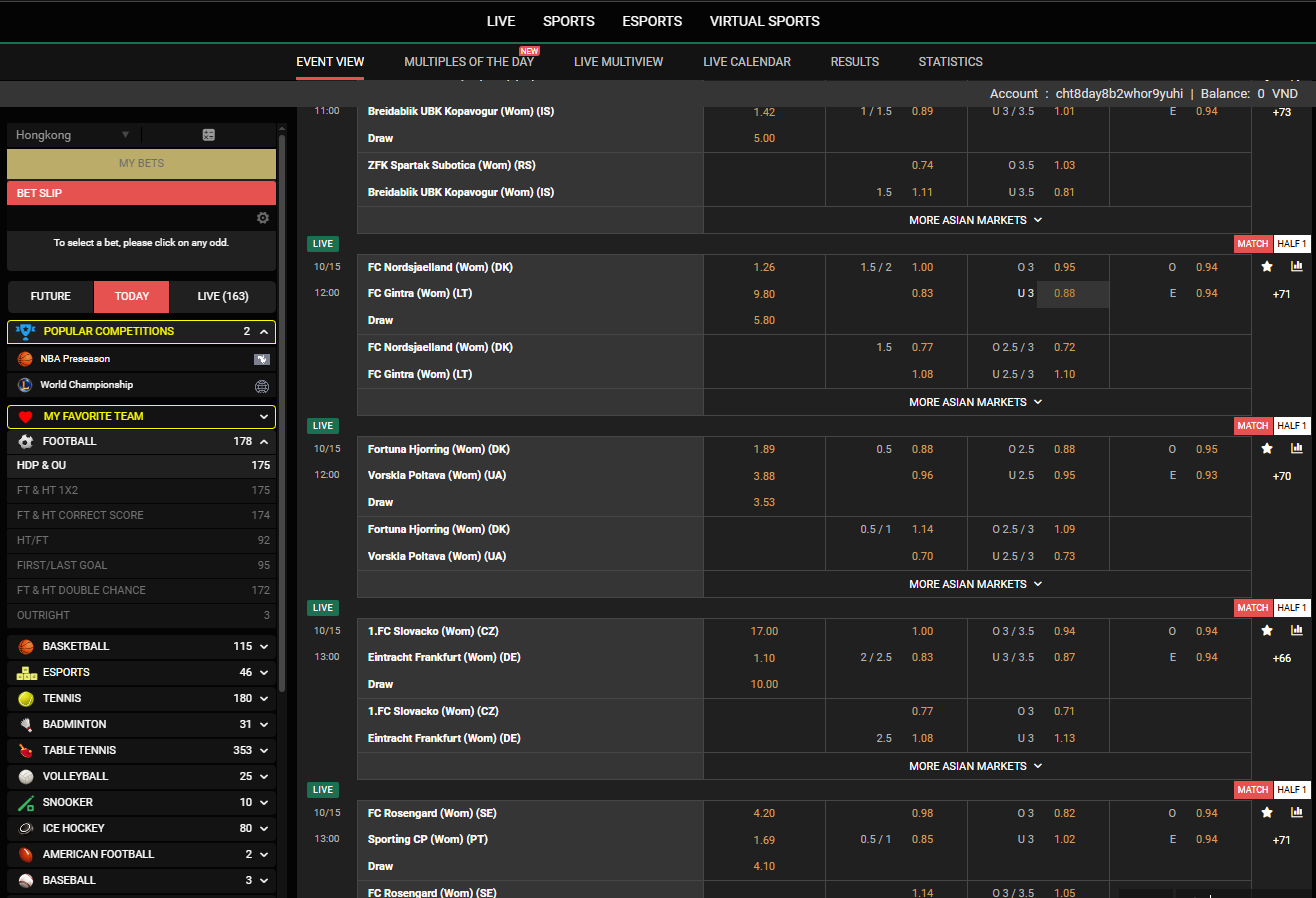
Task: Favorite the FC Nordsjaelland match with star
Action: pos(1267,267)
